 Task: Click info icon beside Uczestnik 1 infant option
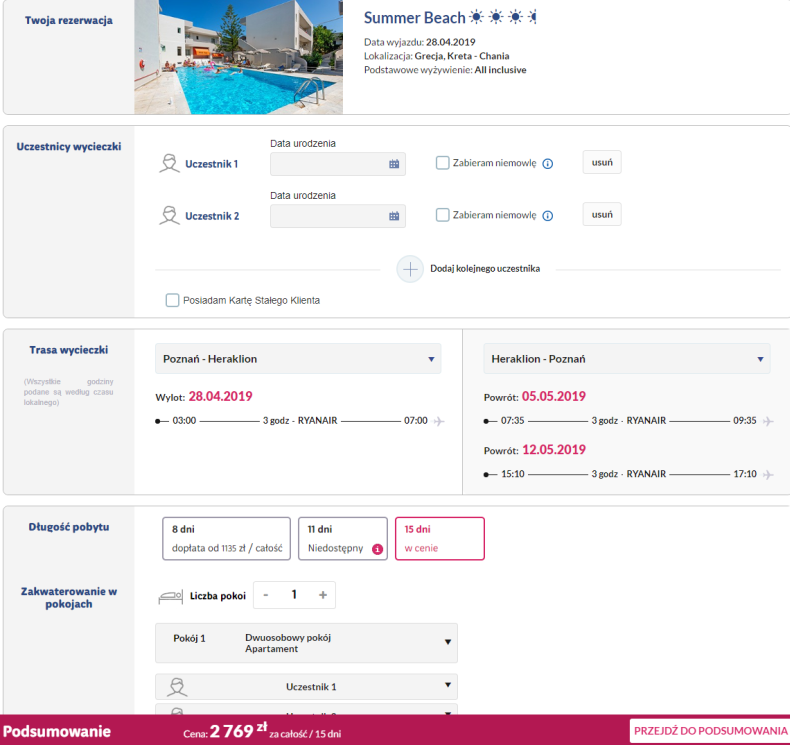tap(547, 164)
